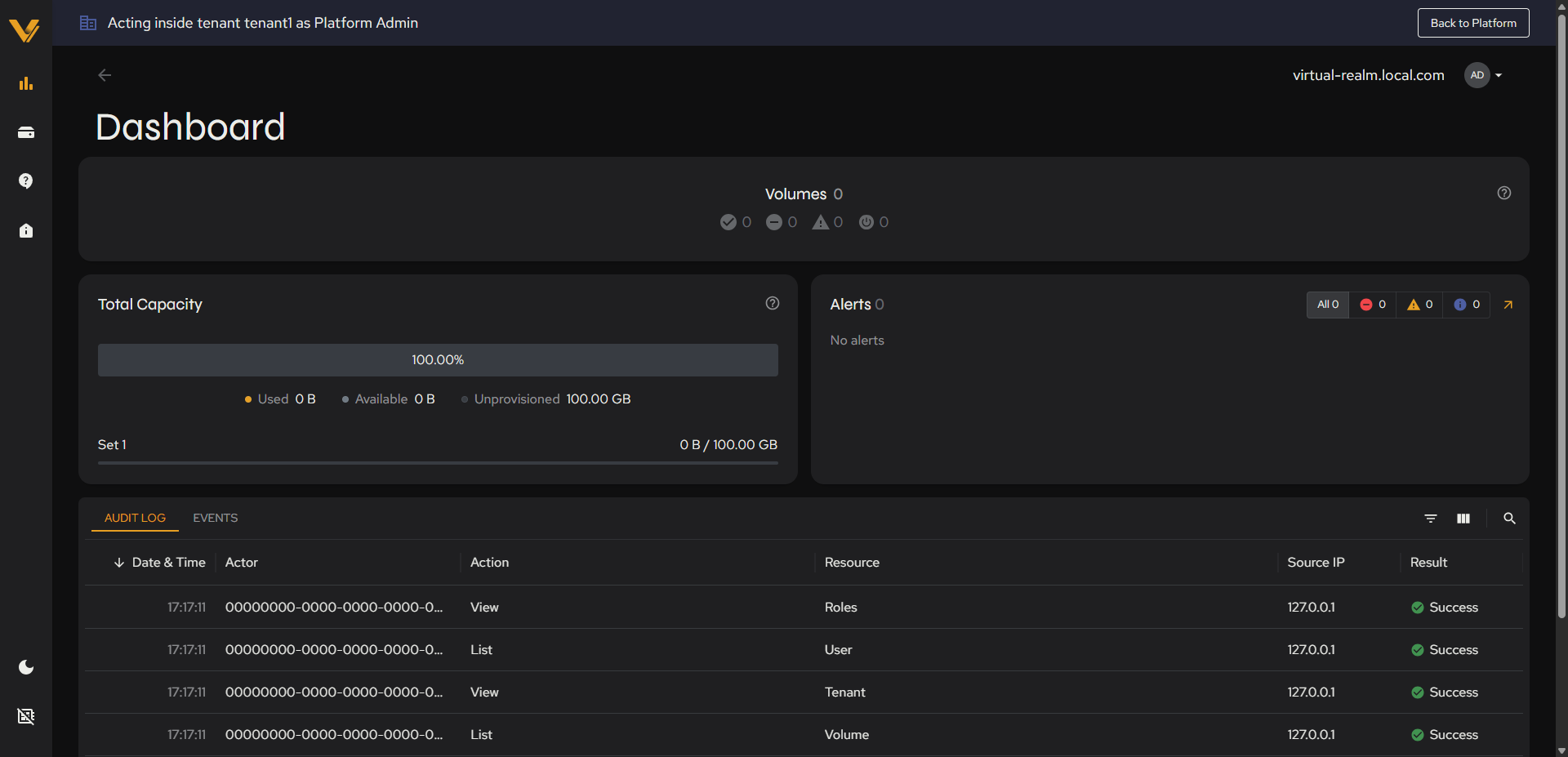1568x757 pixels.
Task: Click Back to Platform button
Action: click(1473, 23)
